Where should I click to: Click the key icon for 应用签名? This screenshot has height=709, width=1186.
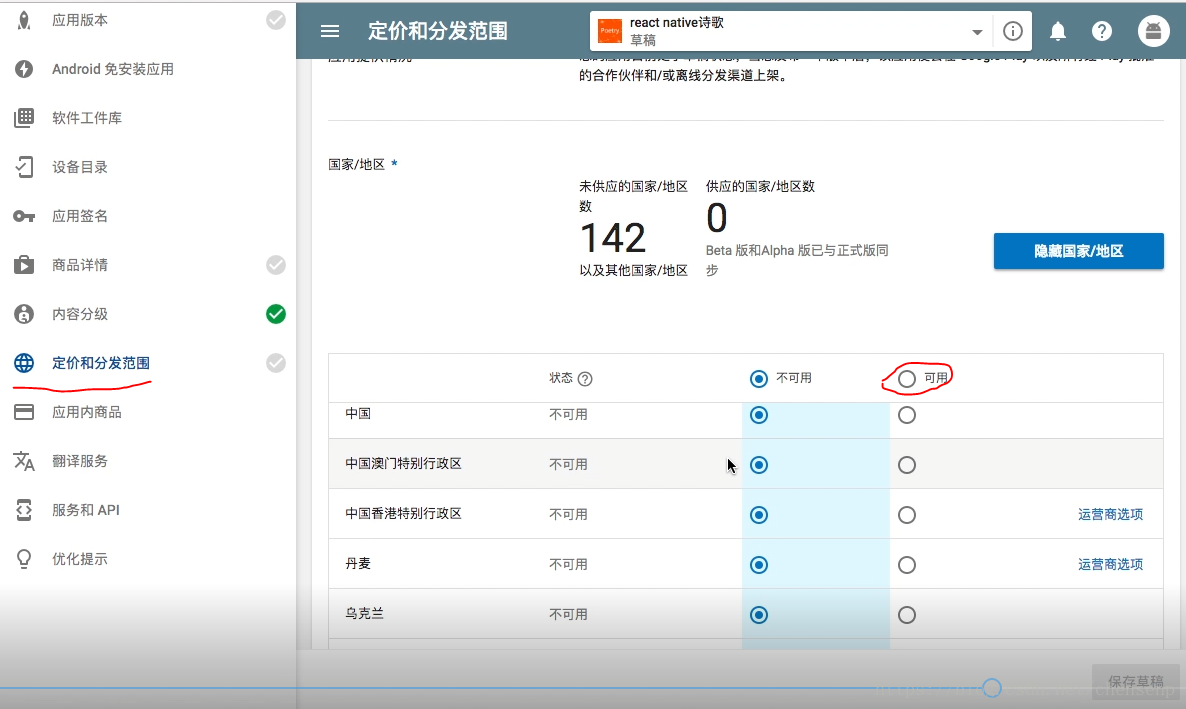24,216
